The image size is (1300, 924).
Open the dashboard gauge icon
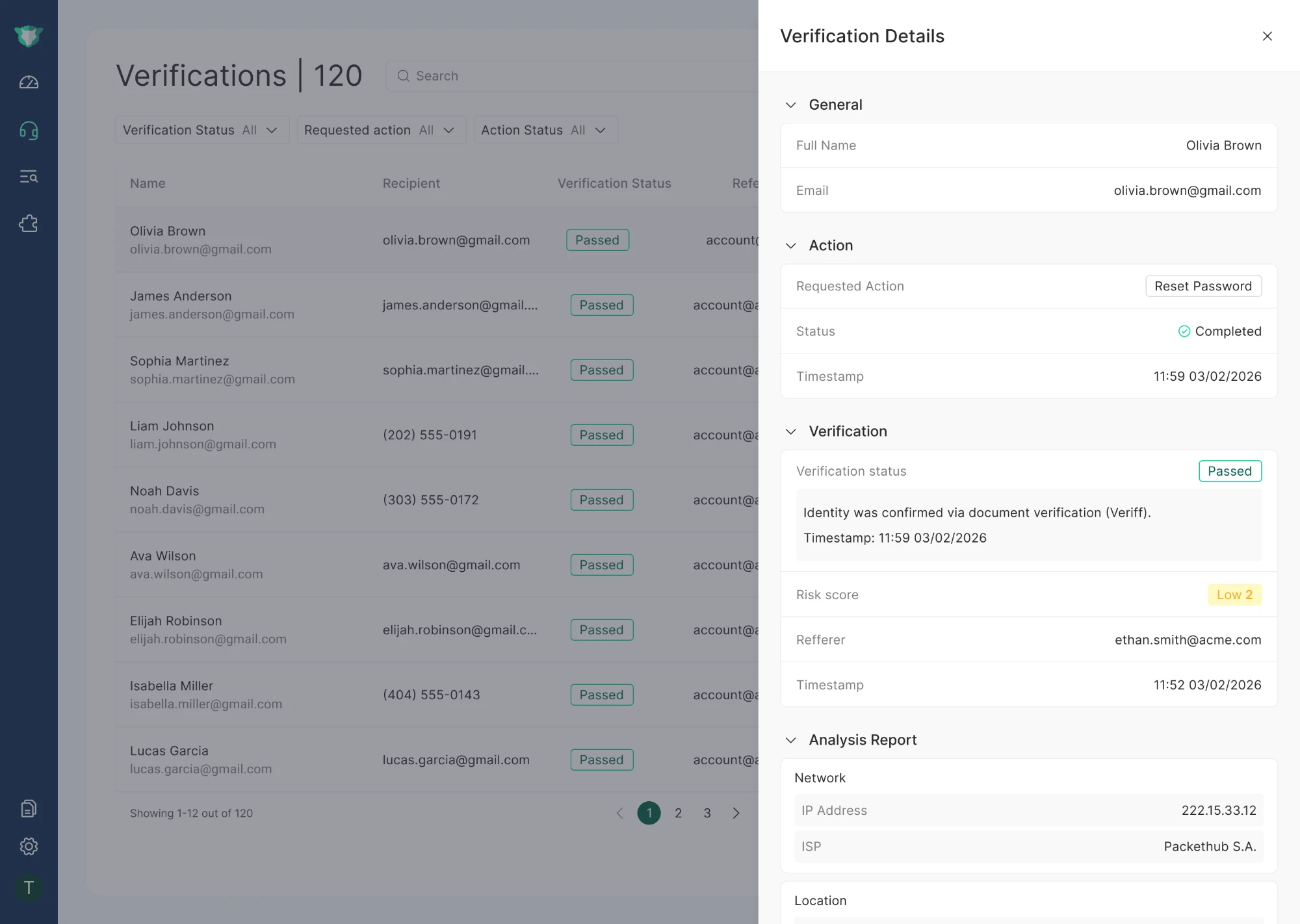(x=29, y=83)
